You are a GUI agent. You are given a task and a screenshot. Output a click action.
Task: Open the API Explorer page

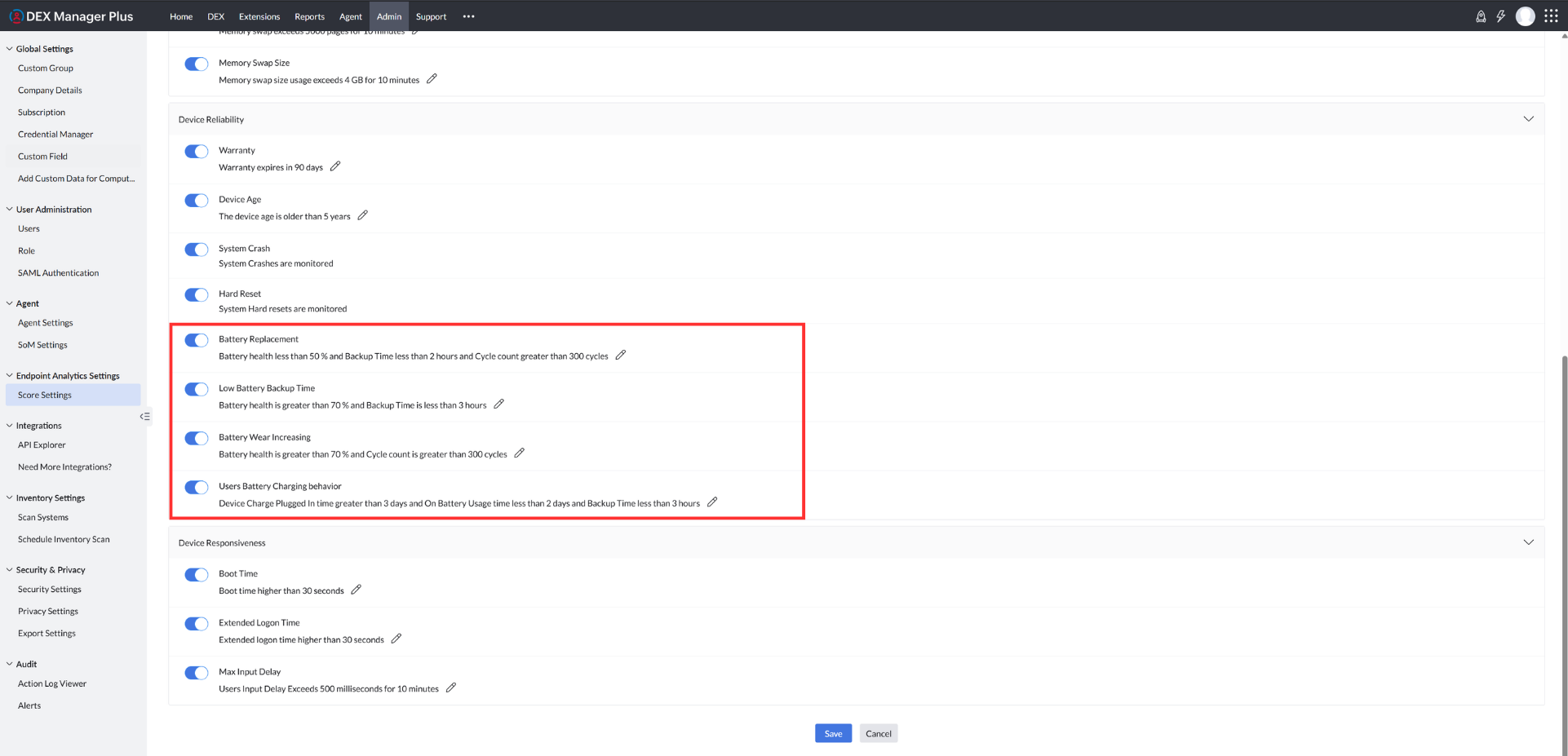tap(42, 445)
